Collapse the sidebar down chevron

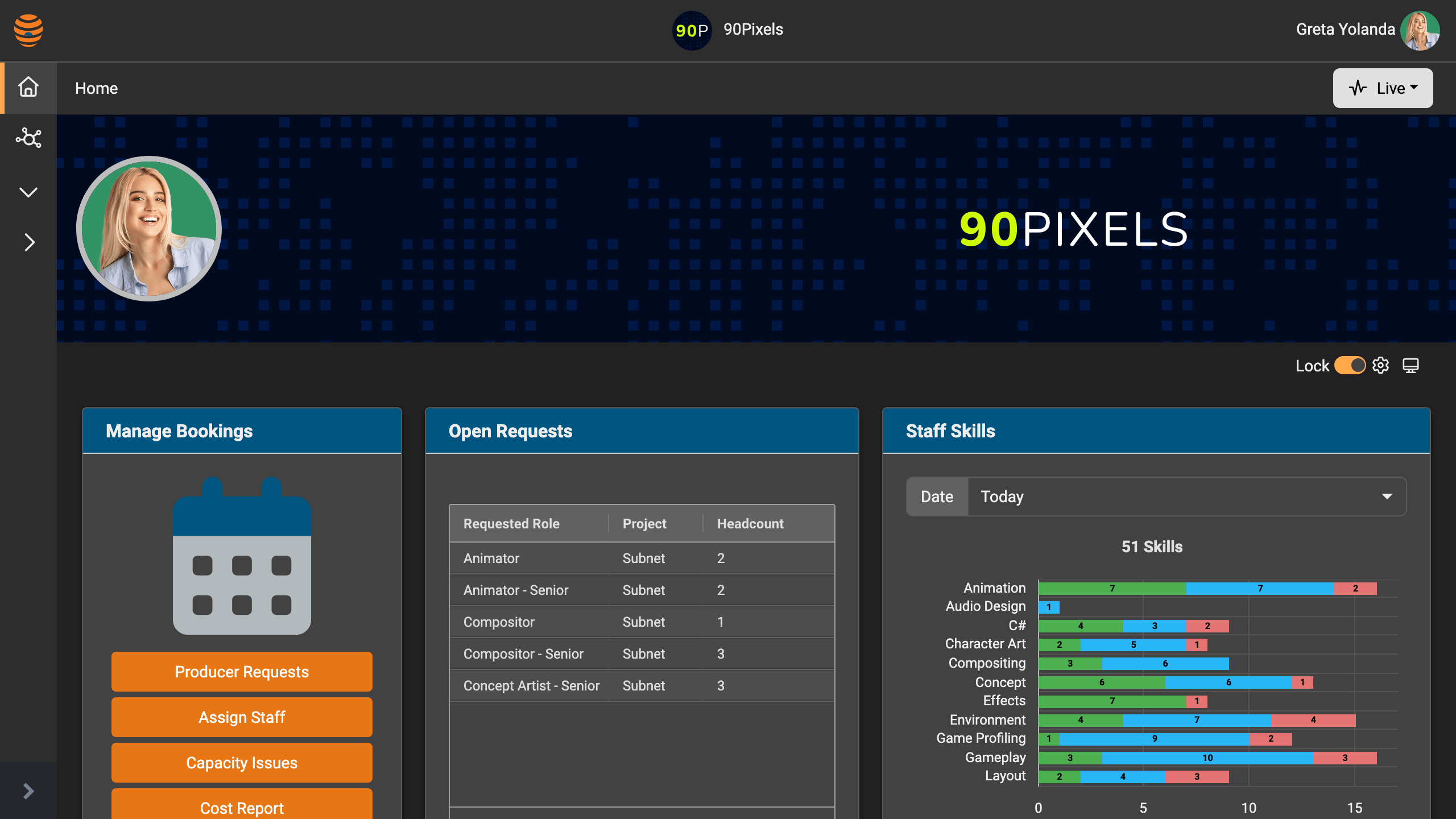click(28, 192)
